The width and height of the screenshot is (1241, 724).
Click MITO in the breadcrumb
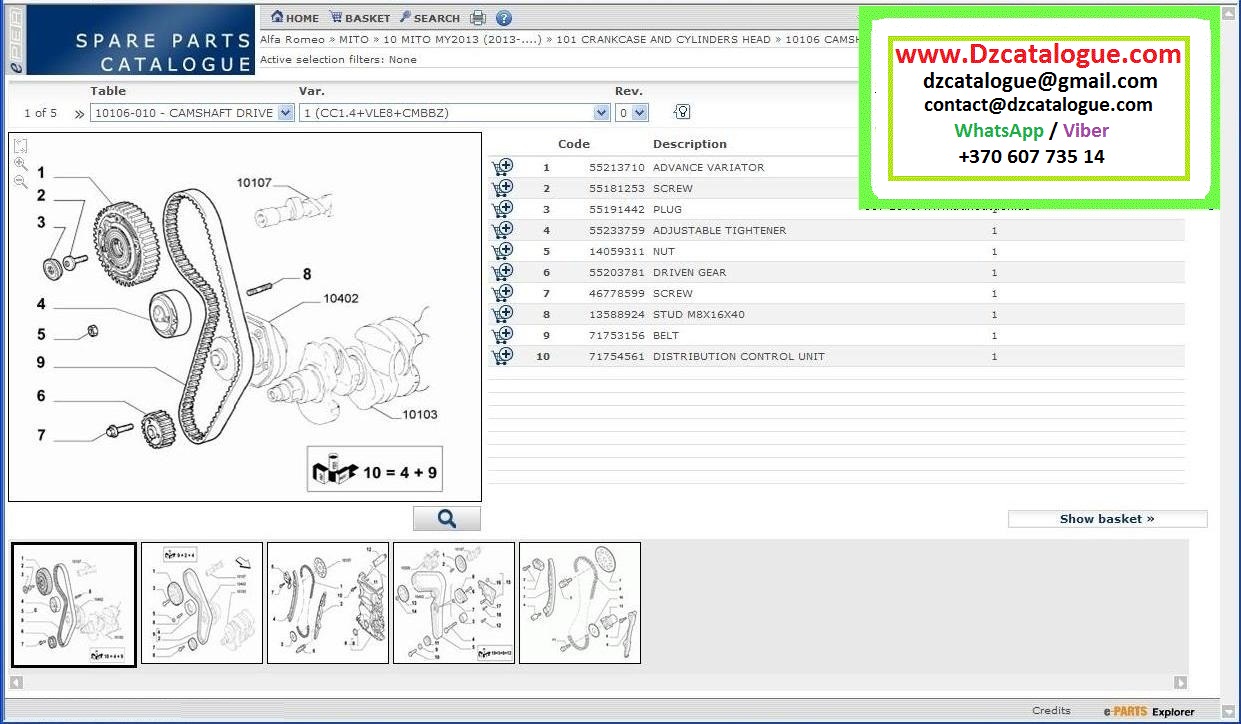click(353, 40)
